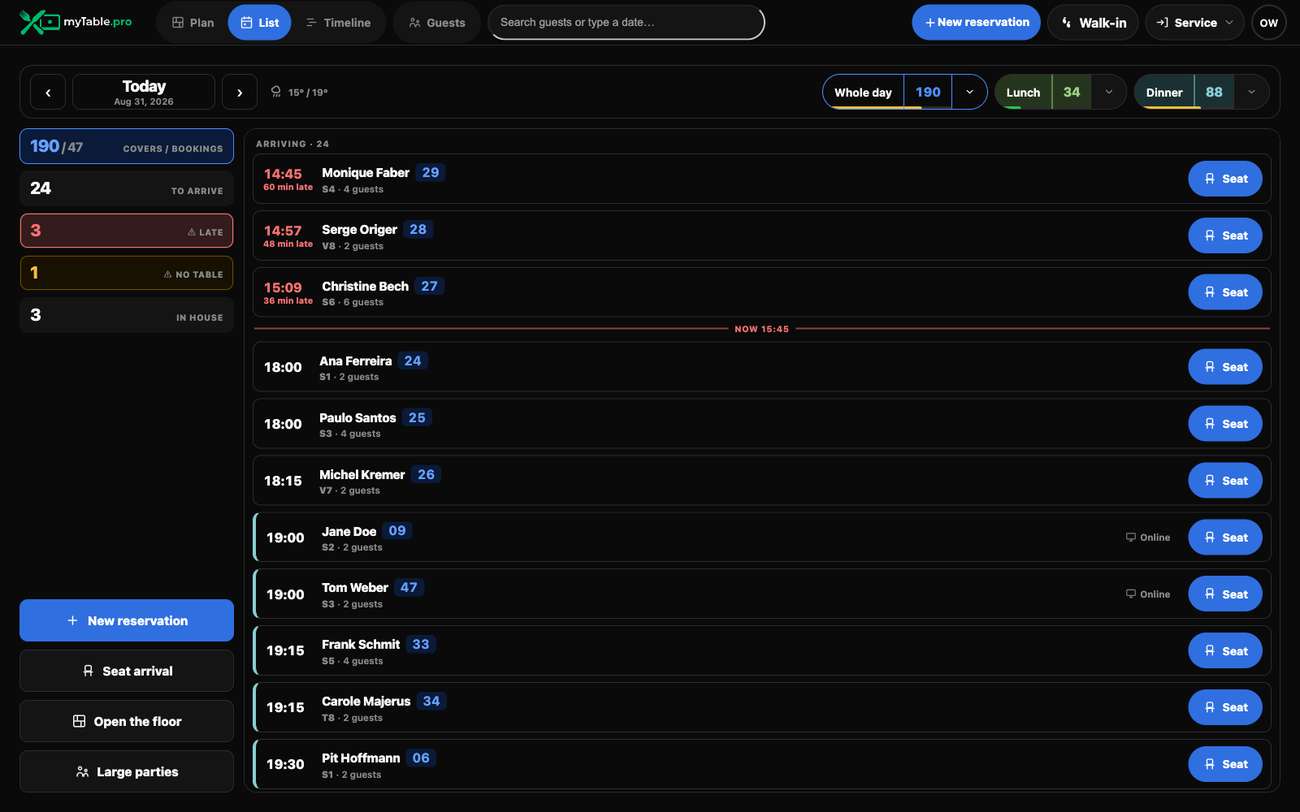
Task: Focus the guest search field
Action: (x=626, y=22)
